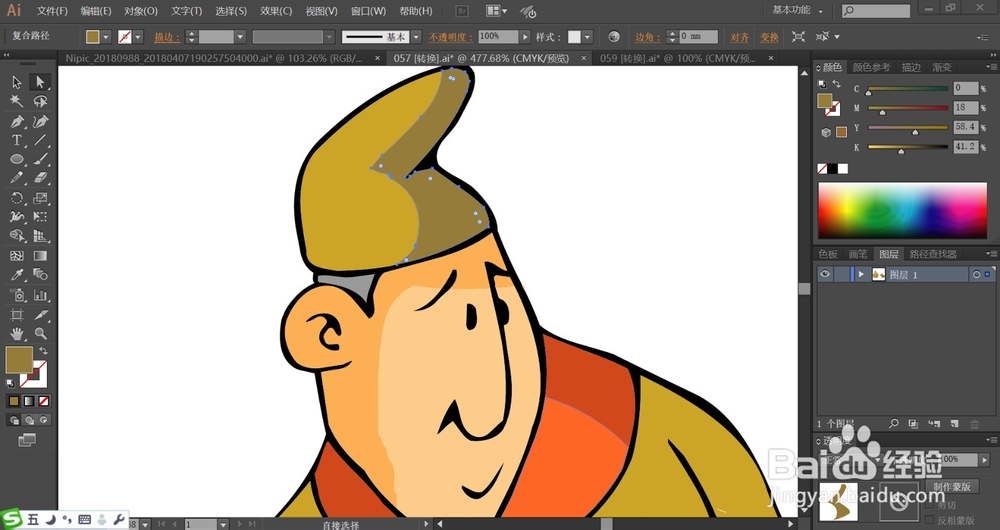Set paint mode to none below swatches

(x=43, y=401)
